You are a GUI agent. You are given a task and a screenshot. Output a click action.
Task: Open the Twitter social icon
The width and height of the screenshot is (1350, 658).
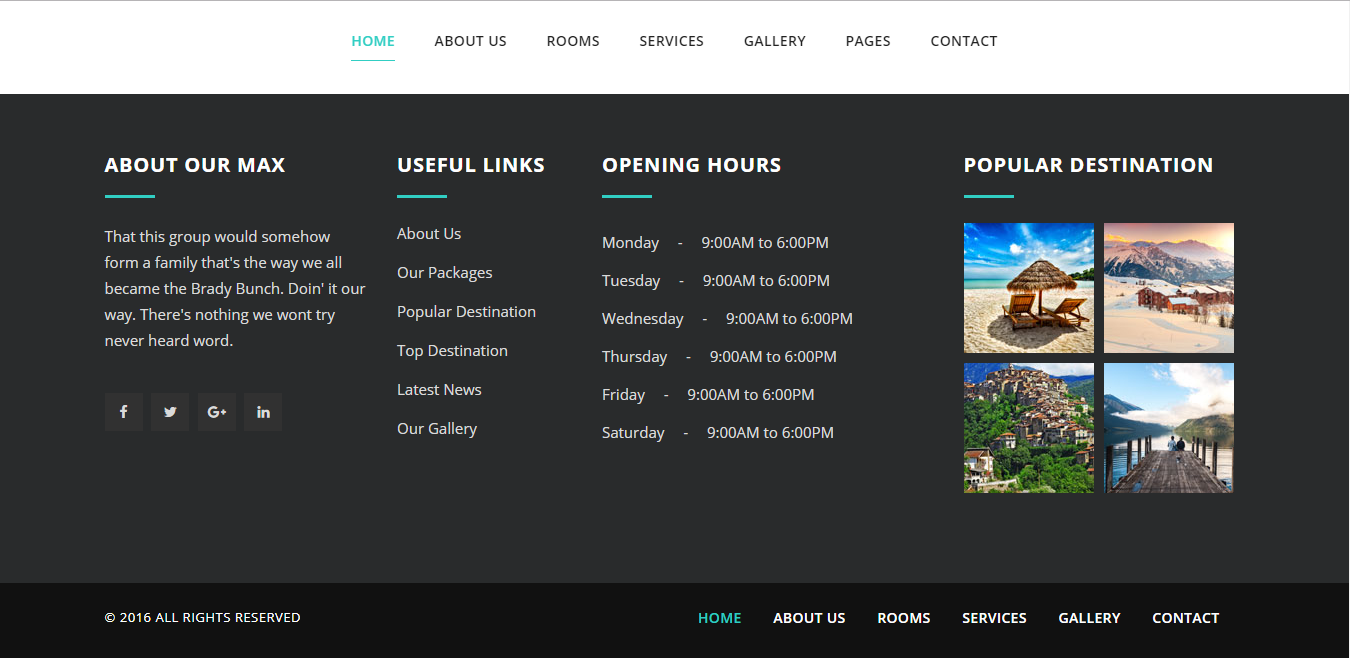(170, 412)
